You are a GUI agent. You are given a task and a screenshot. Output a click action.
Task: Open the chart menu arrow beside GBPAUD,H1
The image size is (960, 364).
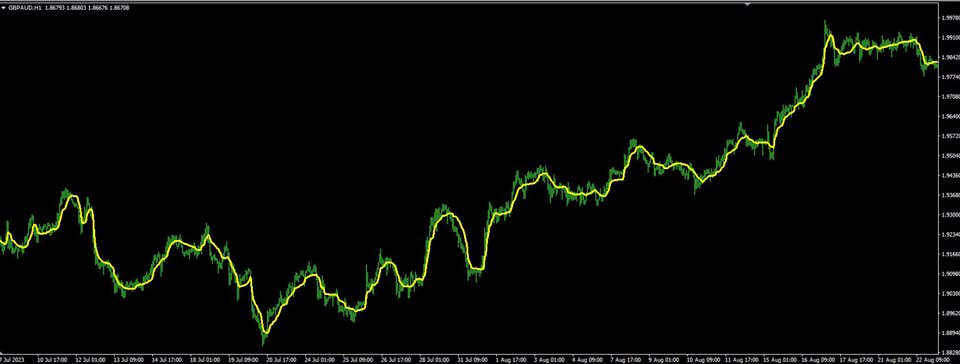(x=4, y=8)
